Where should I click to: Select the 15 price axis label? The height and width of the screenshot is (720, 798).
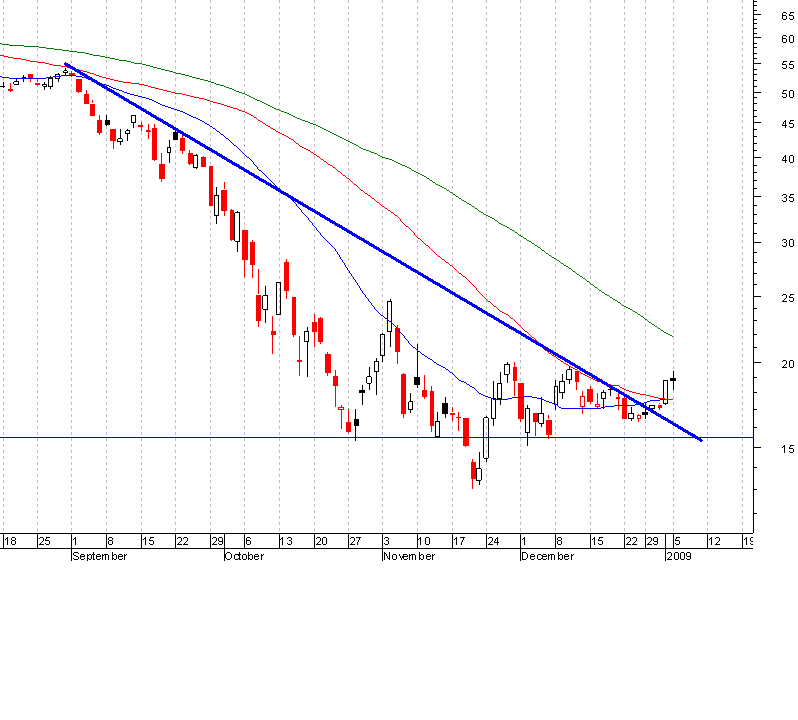pos(788,449)
